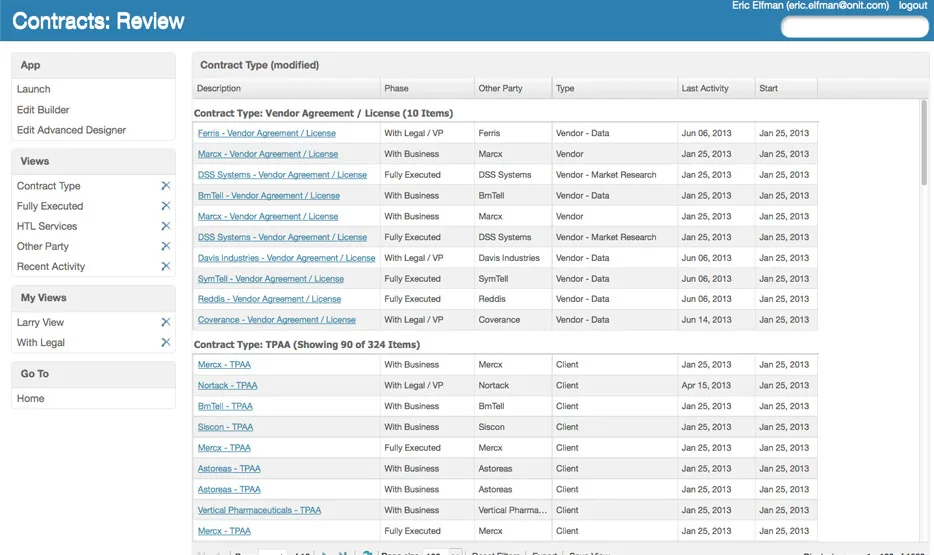Open SymTell - Vendor Agreement / License
This screenshot has width=934, height=555.
tap(271, 279)
